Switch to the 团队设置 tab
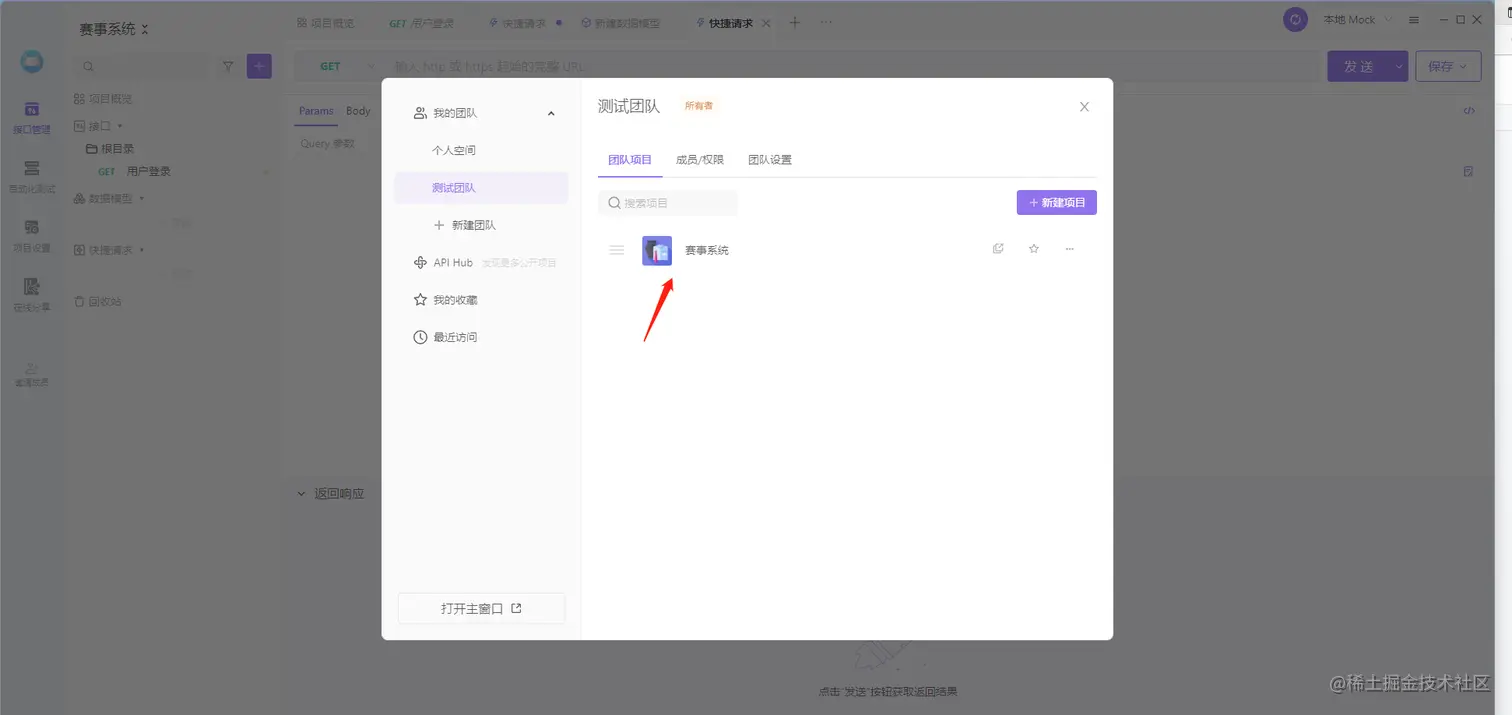Viewport: 1512px width, 715px height. coord(770,160)
